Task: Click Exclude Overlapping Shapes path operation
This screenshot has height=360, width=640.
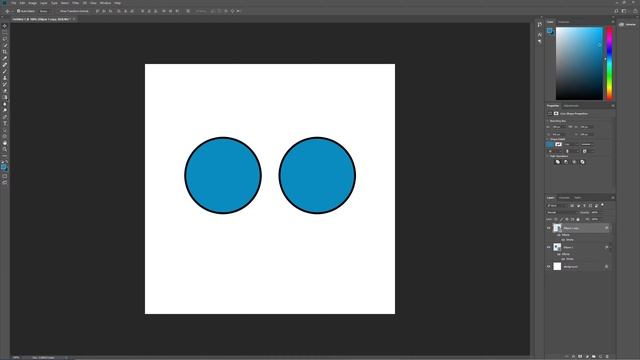Action: click(582, 162)
